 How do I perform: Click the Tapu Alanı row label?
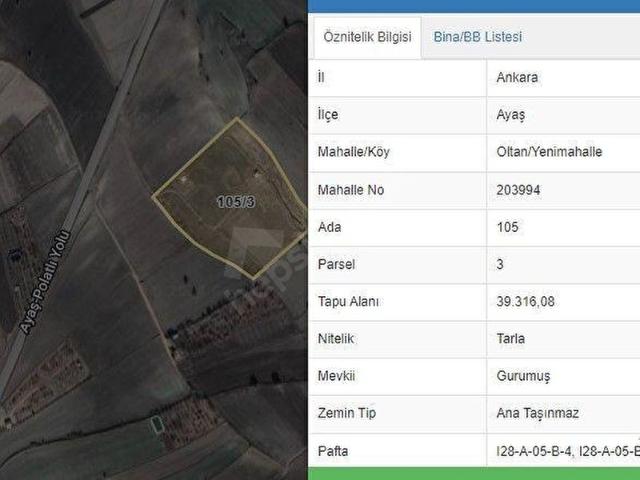348,302
